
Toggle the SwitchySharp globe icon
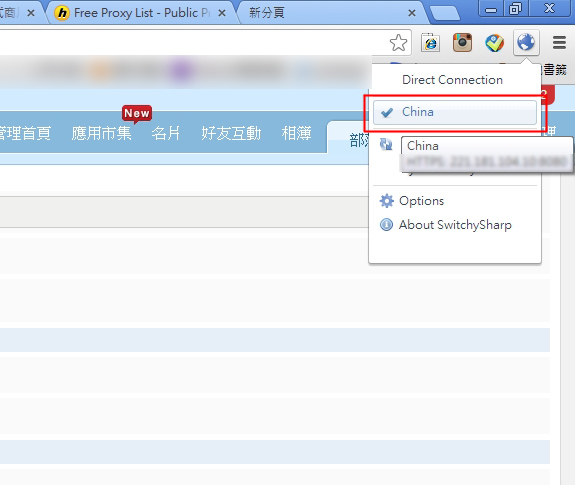tap(526, 43)
